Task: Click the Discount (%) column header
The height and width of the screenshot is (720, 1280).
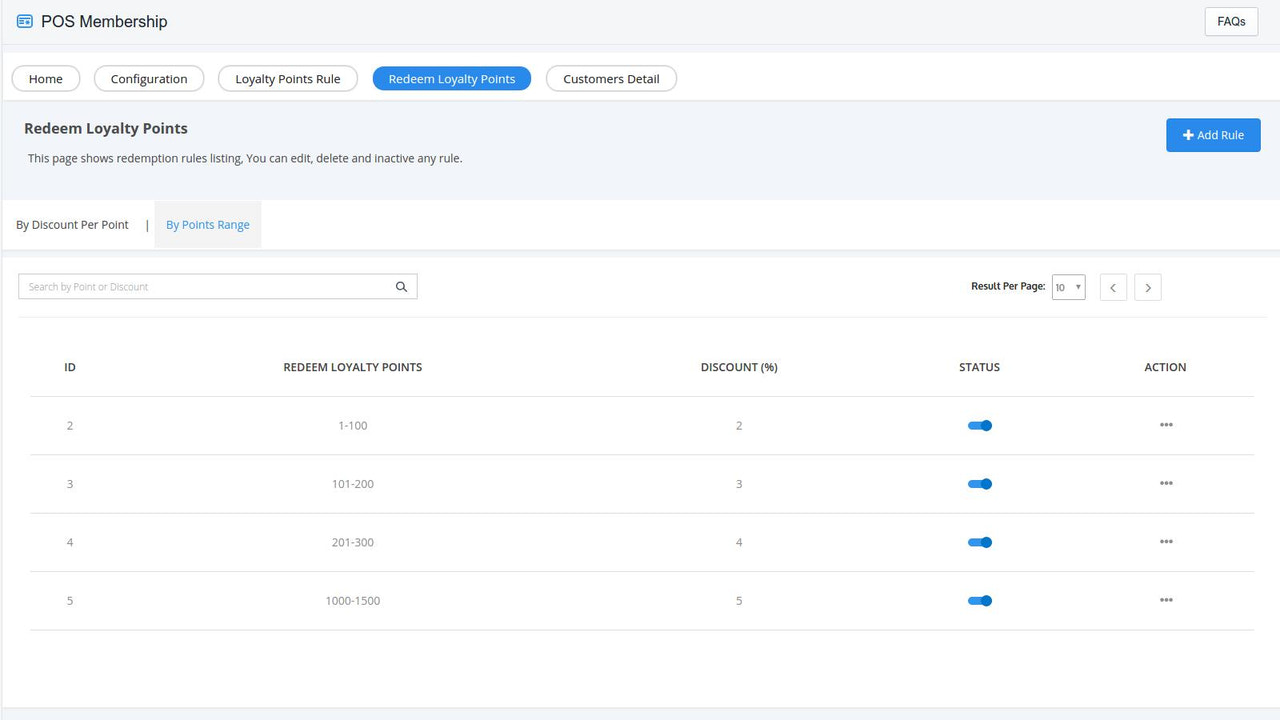Action: (x=739, y=367)
